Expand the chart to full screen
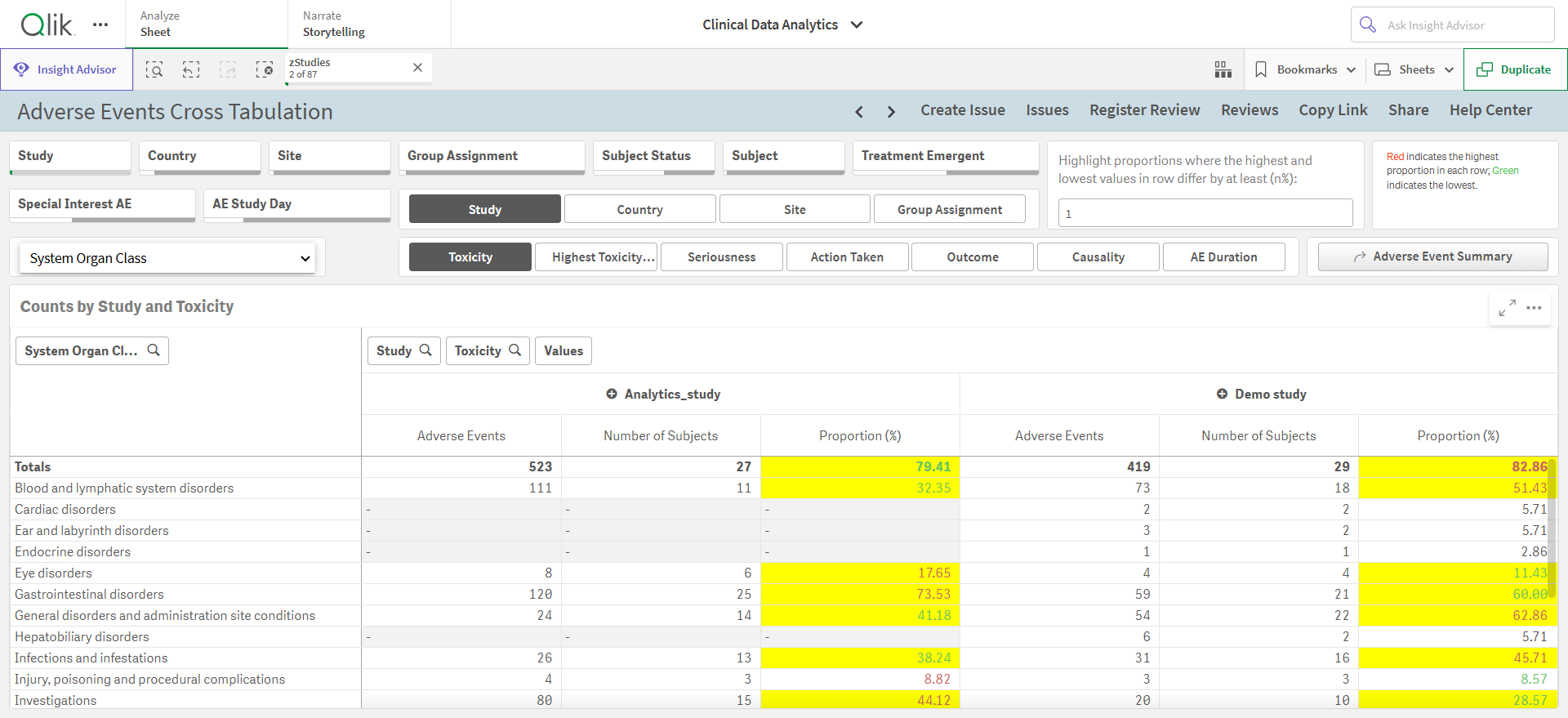Viewport: 1568px width, 718px height. click(x=1508, y=308)
